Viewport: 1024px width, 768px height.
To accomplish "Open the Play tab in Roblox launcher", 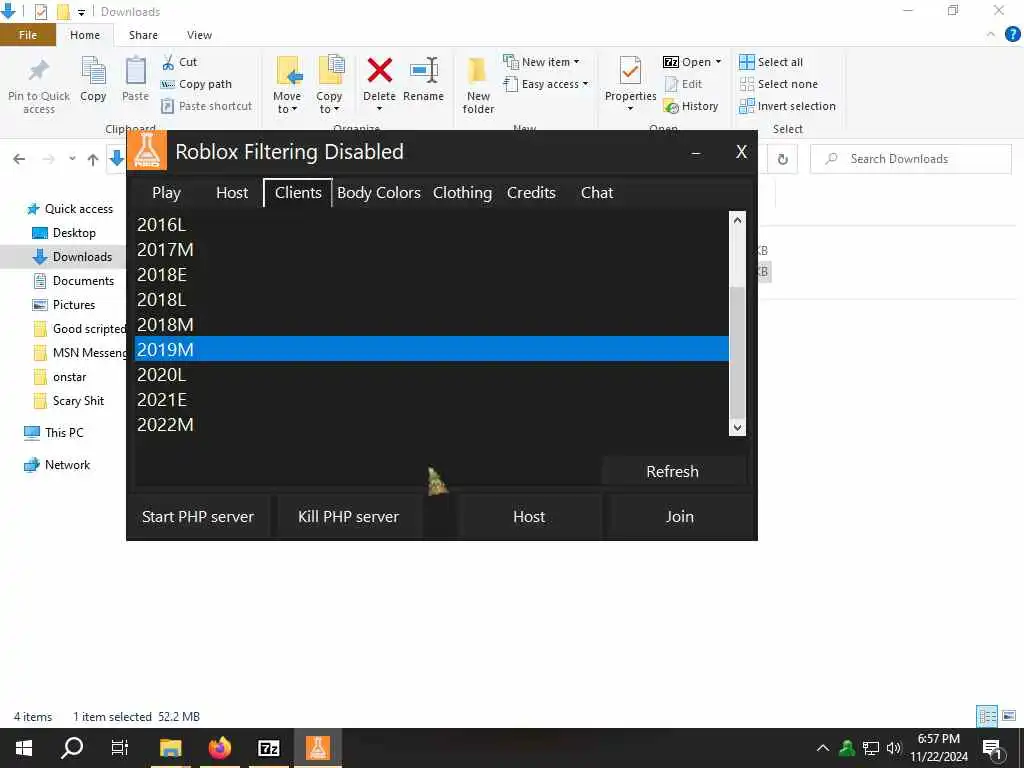I will 167,193.
